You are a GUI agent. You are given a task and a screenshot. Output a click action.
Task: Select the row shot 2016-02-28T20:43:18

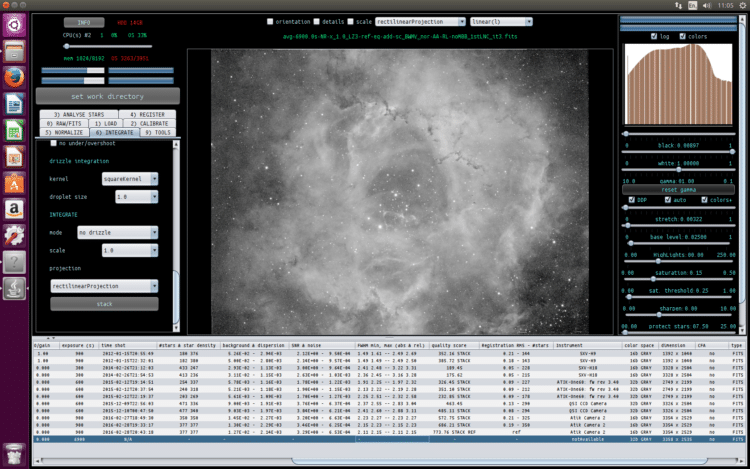388,432
